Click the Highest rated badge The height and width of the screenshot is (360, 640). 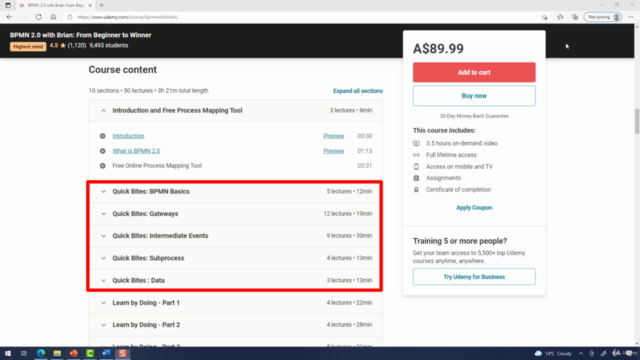[28, 47]
